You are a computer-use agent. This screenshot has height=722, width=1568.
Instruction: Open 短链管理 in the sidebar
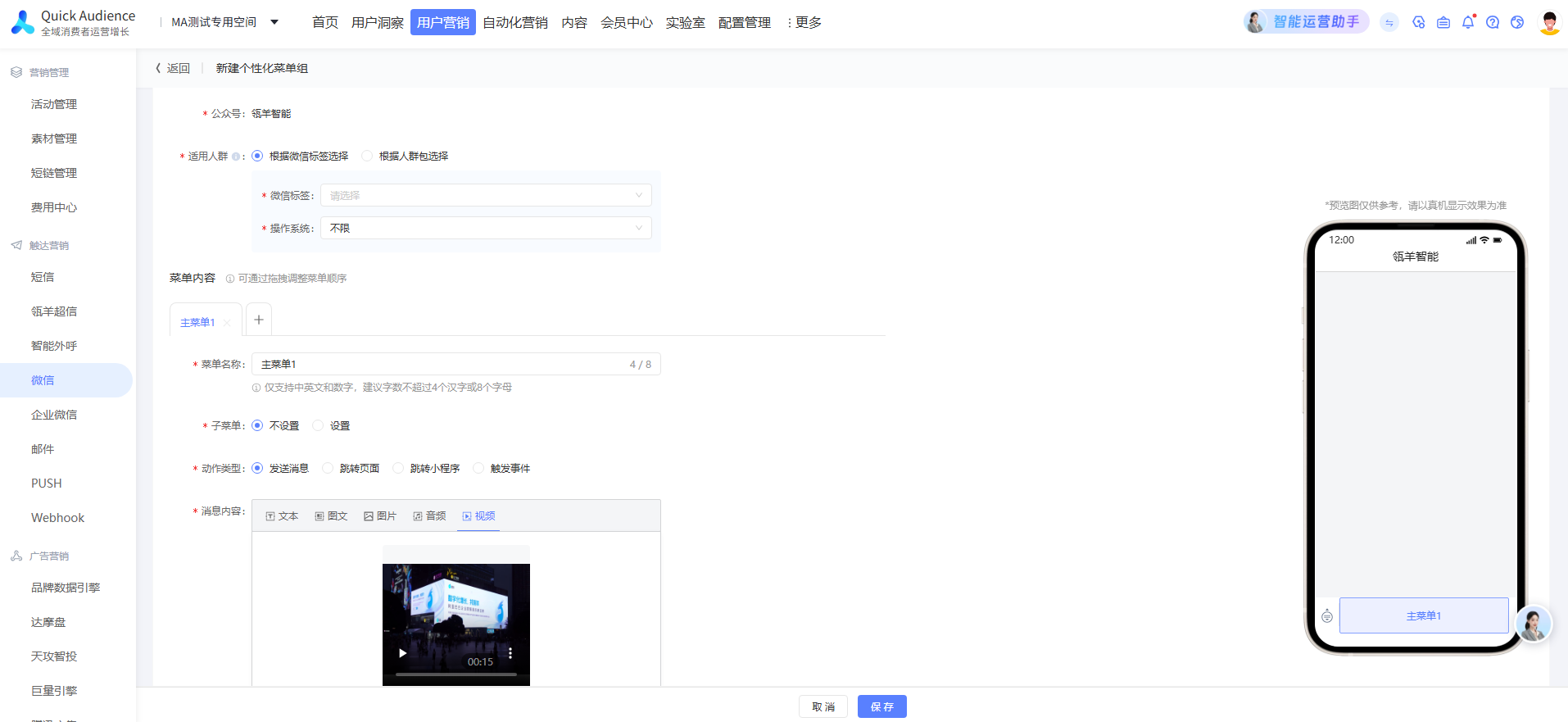[54, 173]
